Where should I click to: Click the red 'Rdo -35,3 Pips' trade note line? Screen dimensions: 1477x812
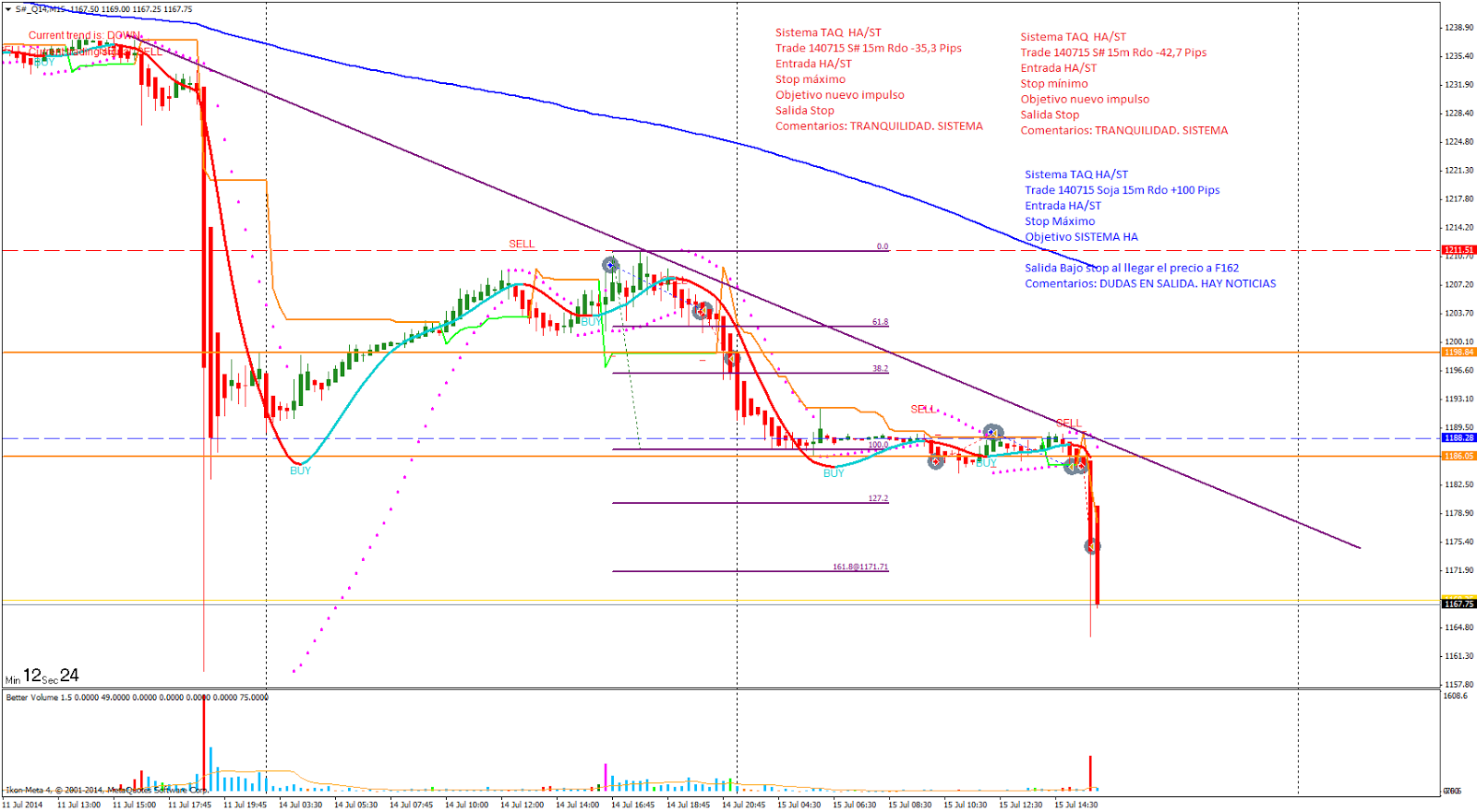[868, 48]
